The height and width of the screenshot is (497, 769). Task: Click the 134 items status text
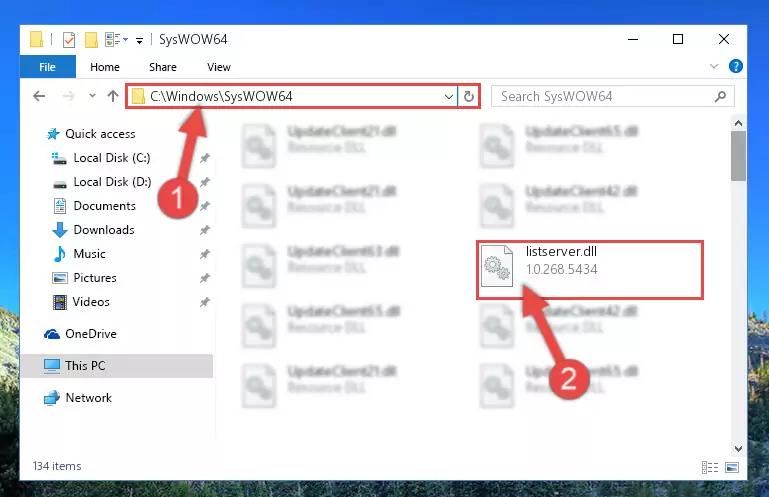[x=57, y=466]
